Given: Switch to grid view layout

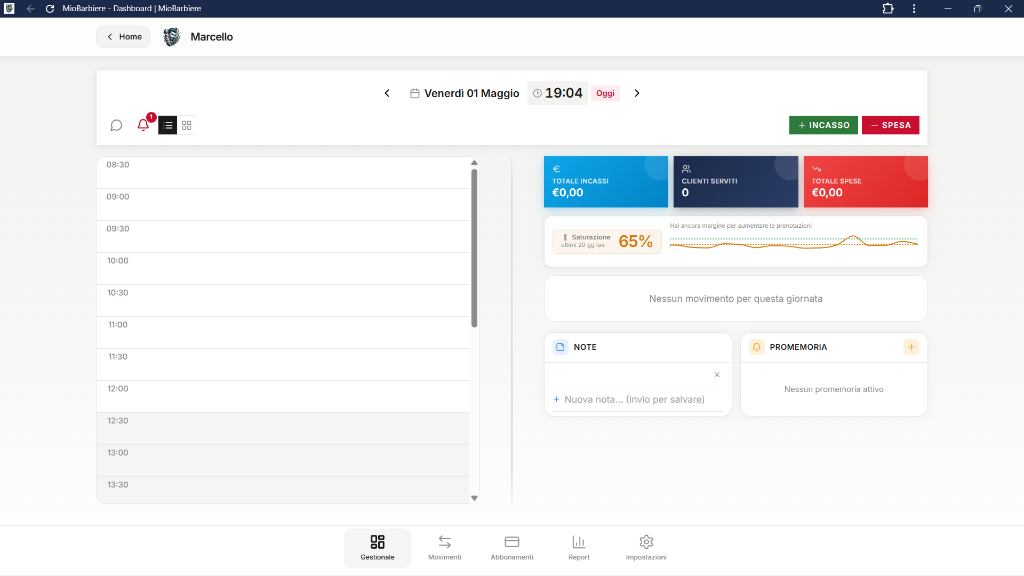Looking at the screenshot, I should (187, 125).
